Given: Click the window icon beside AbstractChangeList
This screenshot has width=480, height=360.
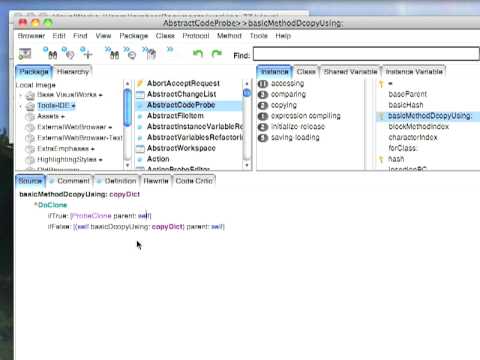Looking at the screenshot, I should coord(140,94).
